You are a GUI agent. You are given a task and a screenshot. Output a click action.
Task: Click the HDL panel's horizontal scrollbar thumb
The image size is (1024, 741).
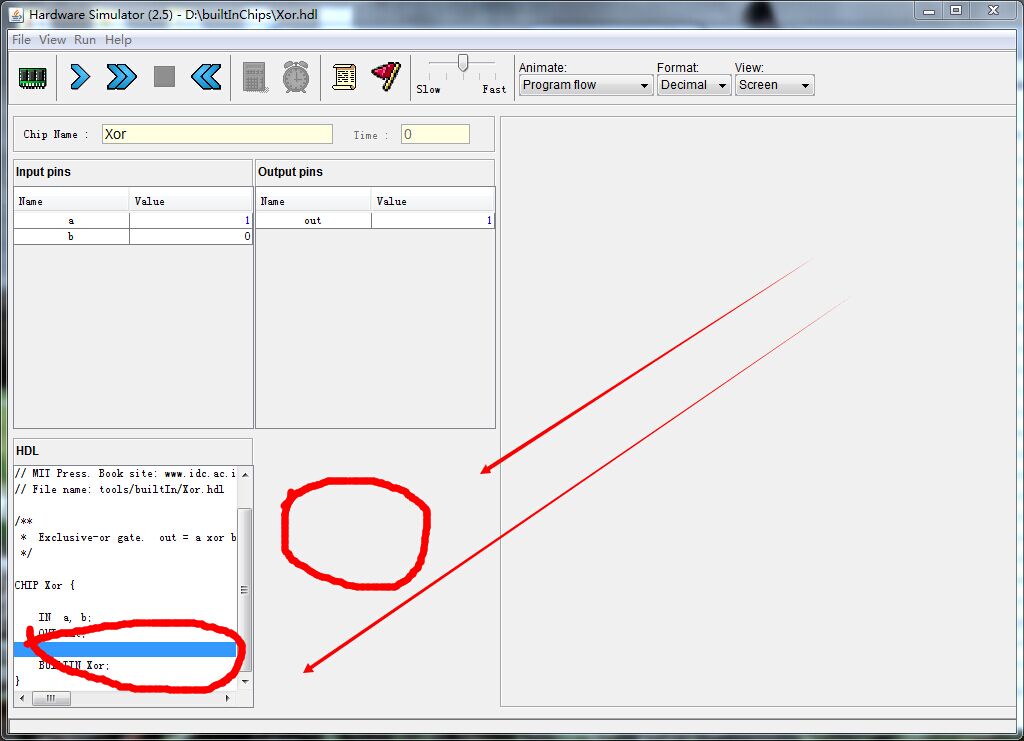tap(51, 698)
